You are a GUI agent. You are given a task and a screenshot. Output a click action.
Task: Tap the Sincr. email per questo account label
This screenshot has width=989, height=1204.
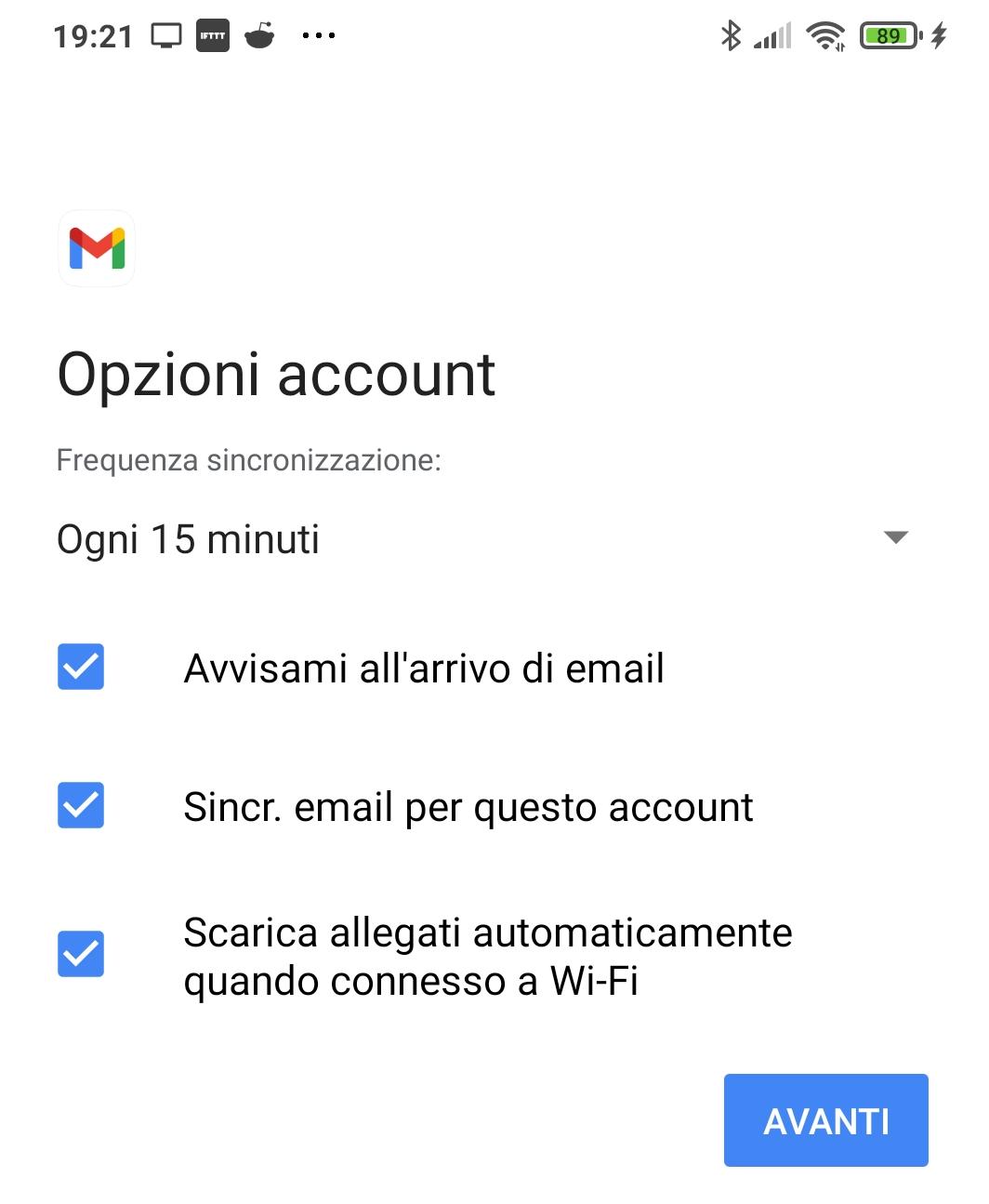pyautogui.click(x=468, y=806)
